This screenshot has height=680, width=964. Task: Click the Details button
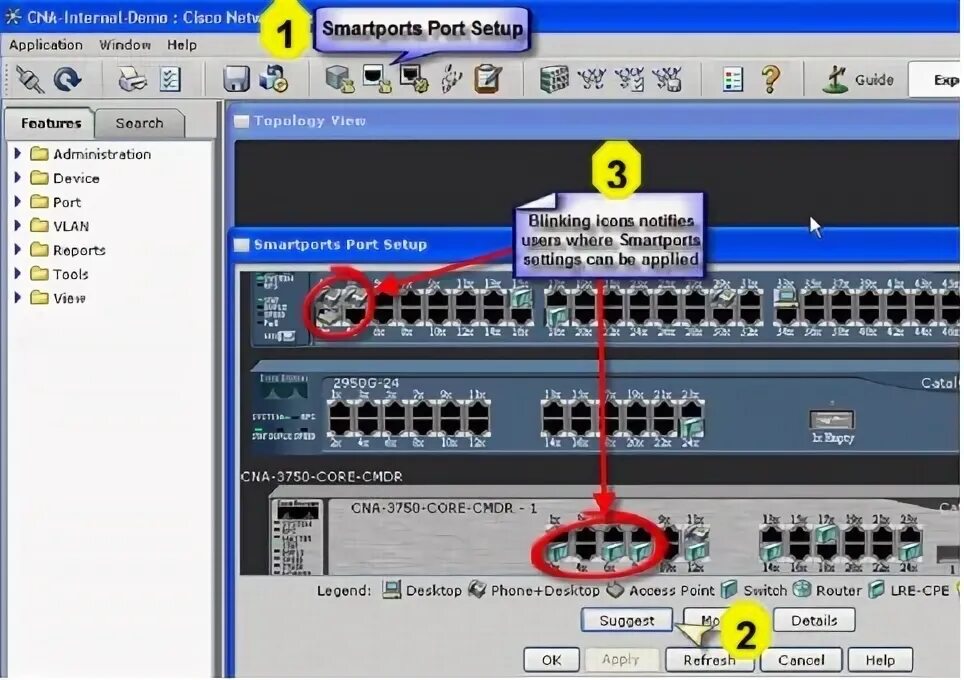(814, 620)
